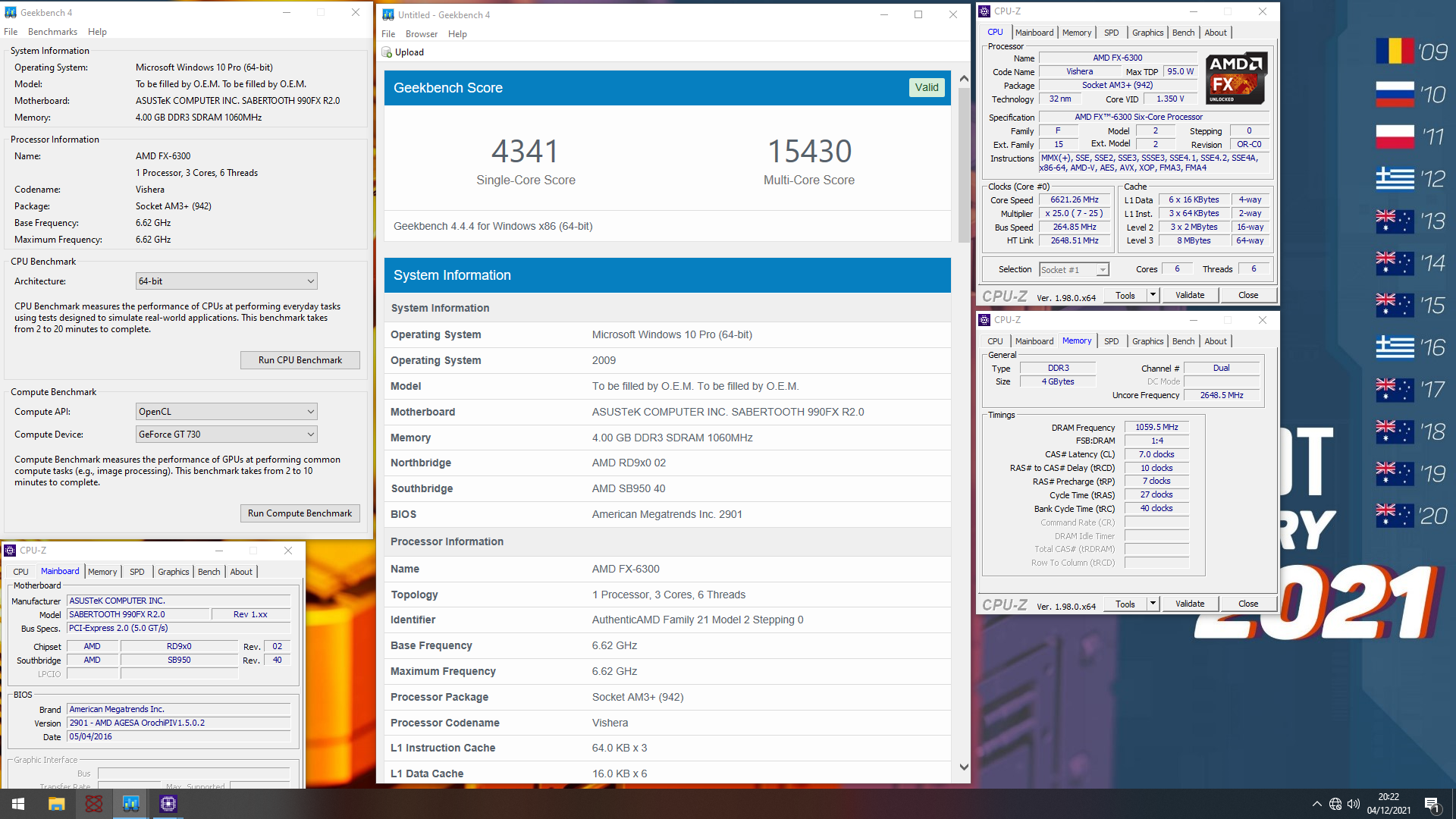The image size is (1456, 819).
Task: Click the Core Speed 6621.26 MHz field
Action: 1075,200
